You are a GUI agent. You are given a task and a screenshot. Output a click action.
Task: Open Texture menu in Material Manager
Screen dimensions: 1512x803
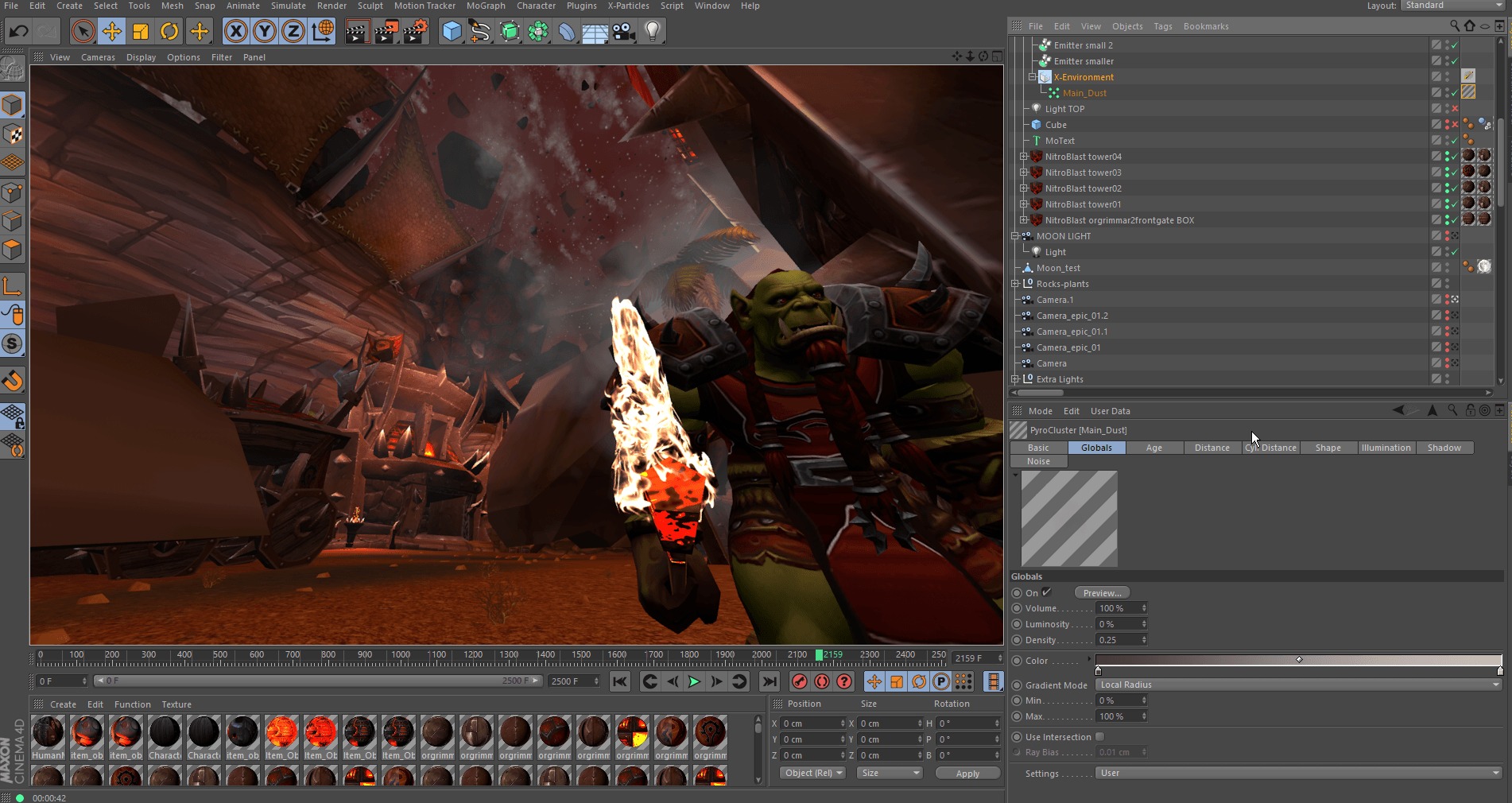[x=176, y=704]
